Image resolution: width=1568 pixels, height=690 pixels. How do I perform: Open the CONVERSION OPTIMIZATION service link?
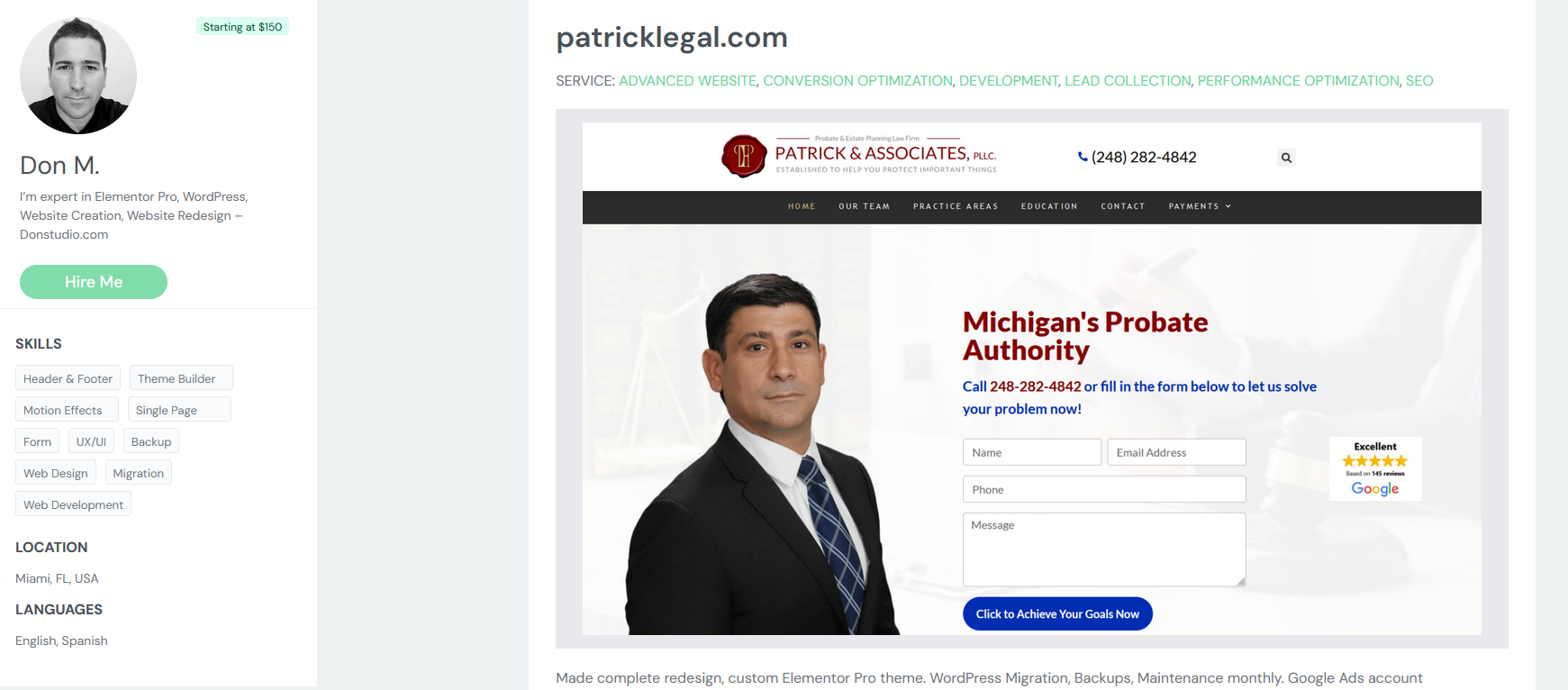tap(857, 81)
